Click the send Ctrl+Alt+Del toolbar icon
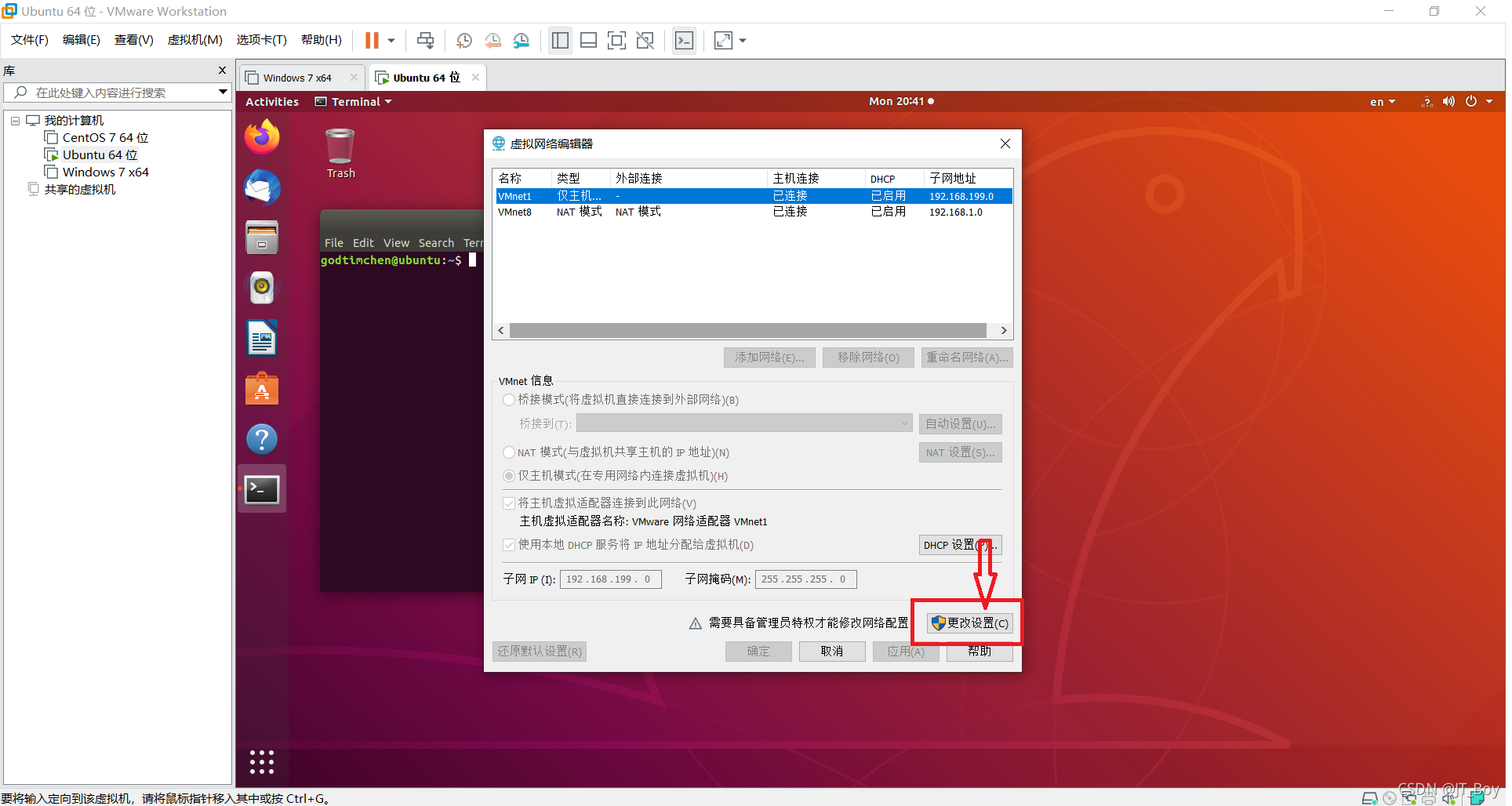Image resolution: width=1512 pixels, height=806 pixels. [425, 40]
